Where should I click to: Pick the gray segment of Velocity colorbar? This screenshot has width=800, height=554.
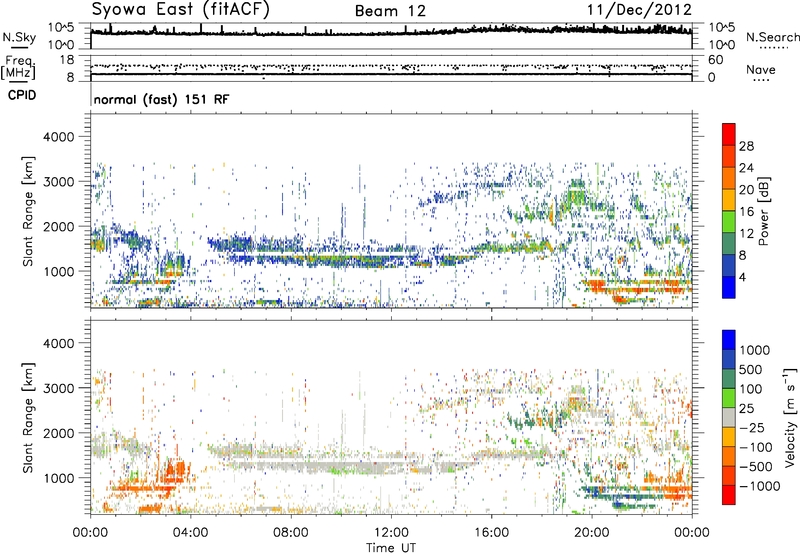pyautogui.click(x=729, y=417)
